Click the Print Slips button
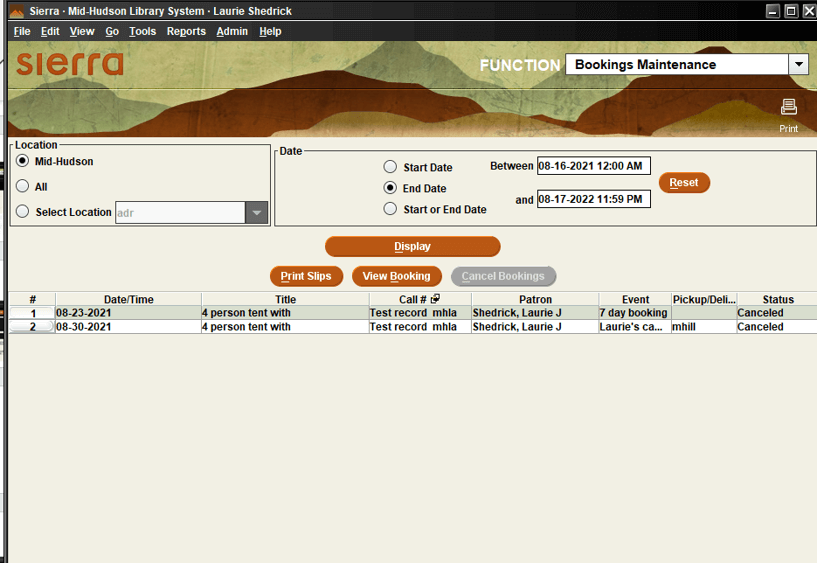 [306, 276]
